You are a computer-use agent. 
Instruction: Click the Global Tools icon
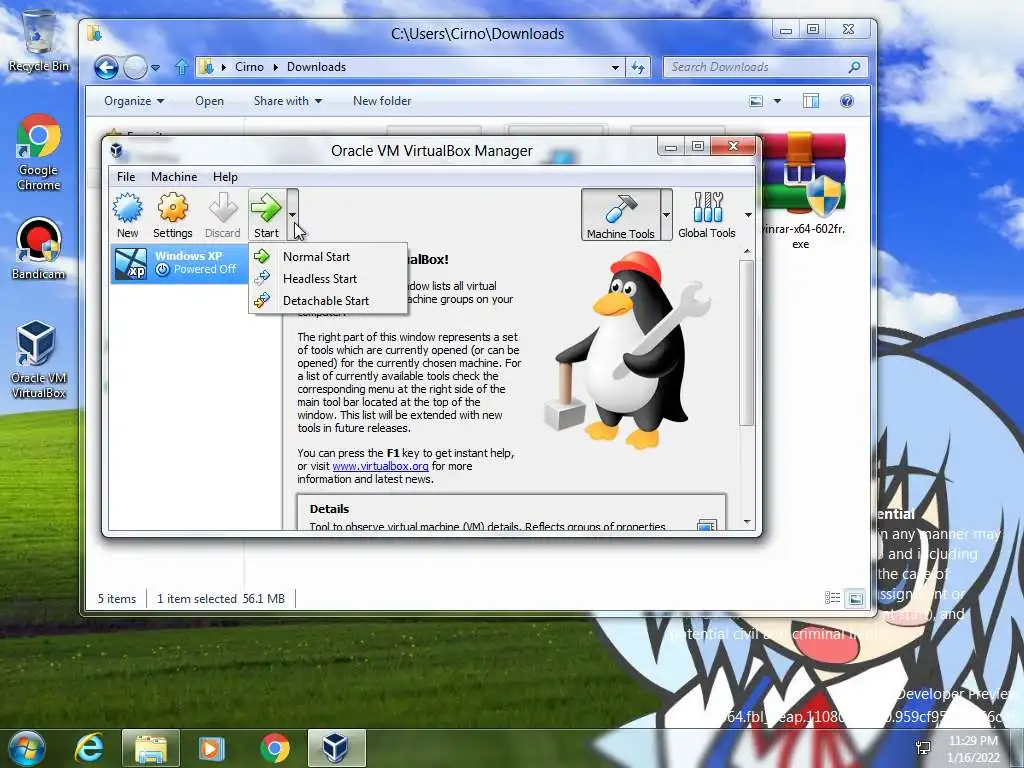click(x=707, y=215)
